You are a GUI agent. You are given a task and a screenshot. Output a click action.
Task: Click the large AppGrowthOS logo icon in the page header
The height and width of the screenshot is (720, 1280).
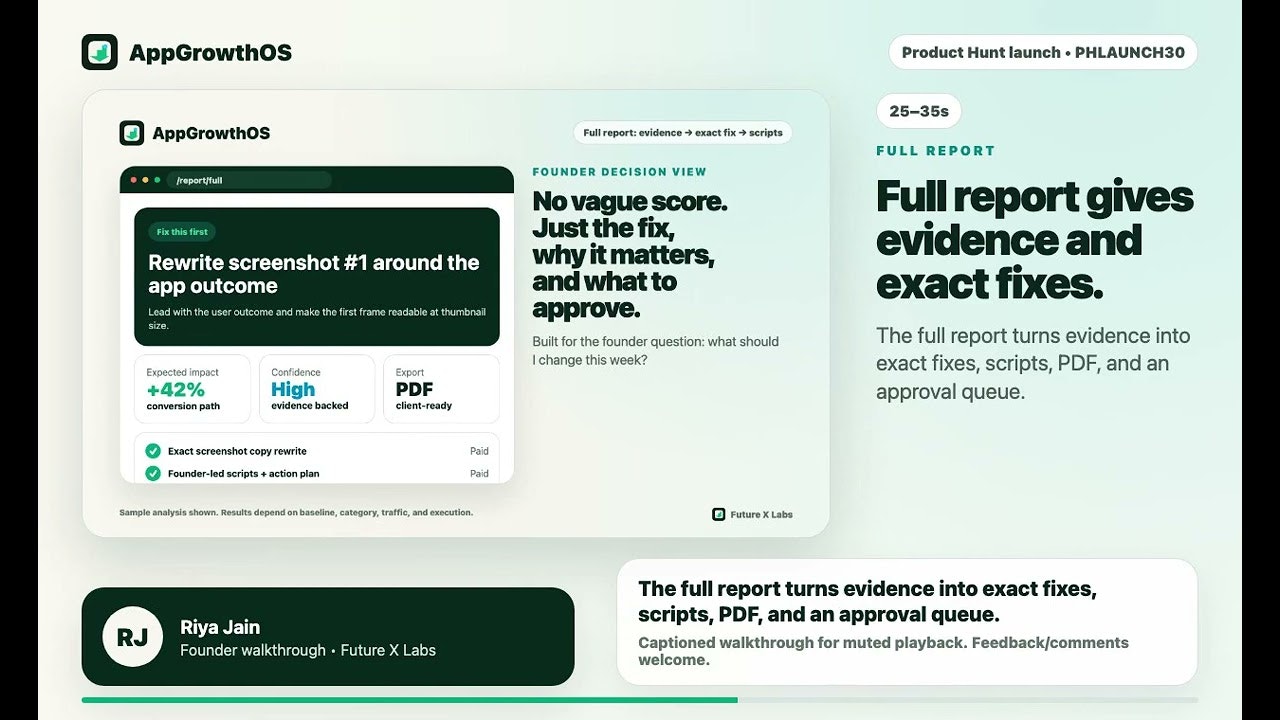coord(100,52)
